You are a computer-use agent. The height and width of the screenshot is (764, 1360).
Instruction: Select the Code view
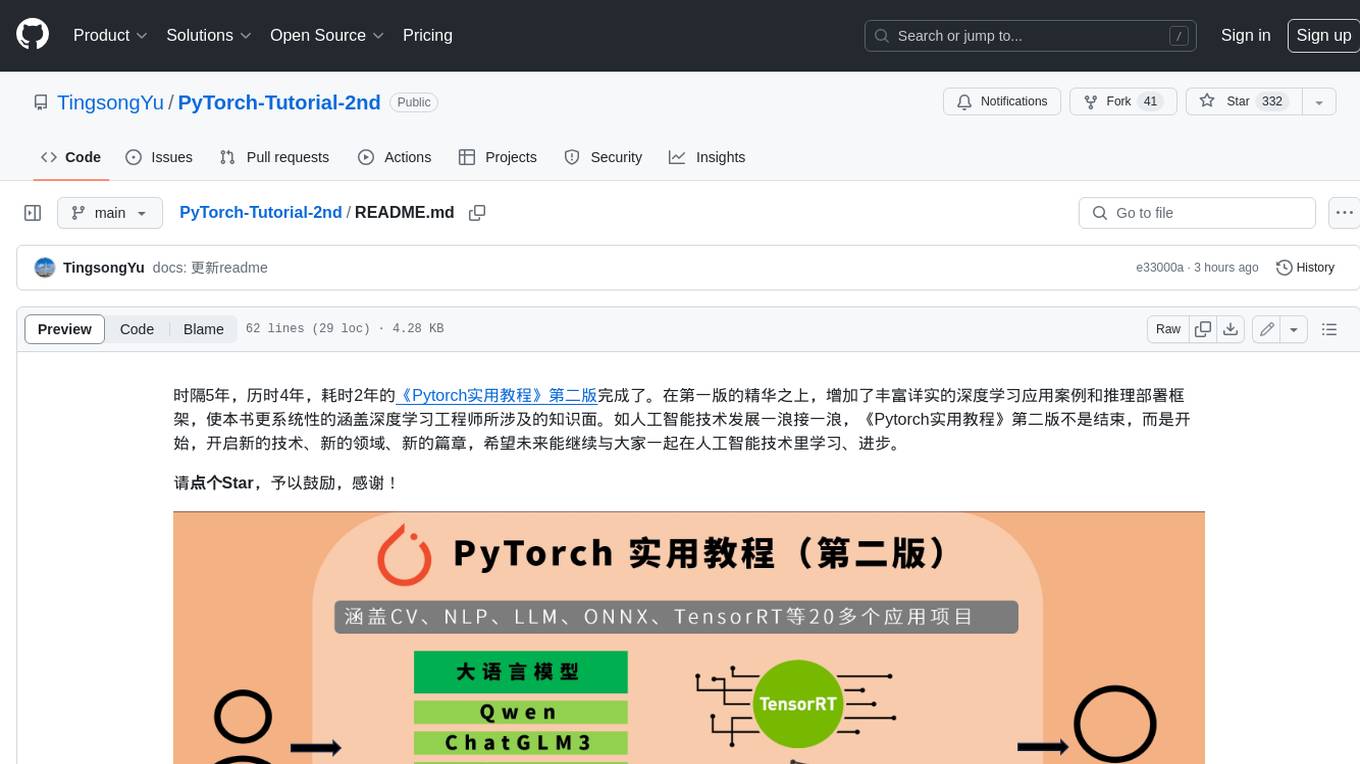[x=137, y=329]
